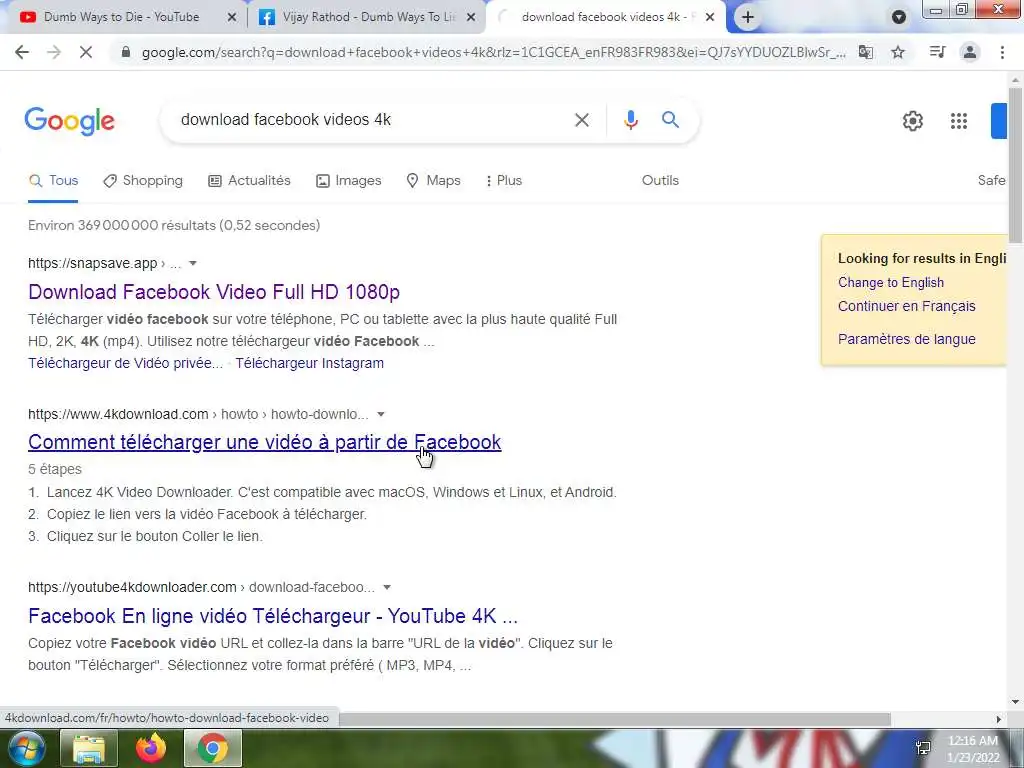Open Google settings gear
Viewport: 1024px width, 768px height.
point(912,121)
